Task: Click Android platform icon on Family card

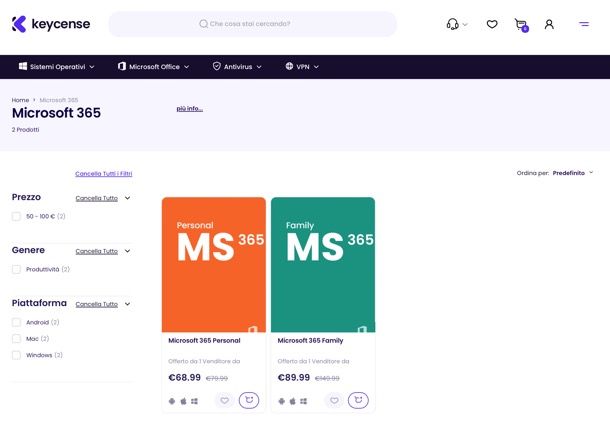Action: tap(282, 401)
